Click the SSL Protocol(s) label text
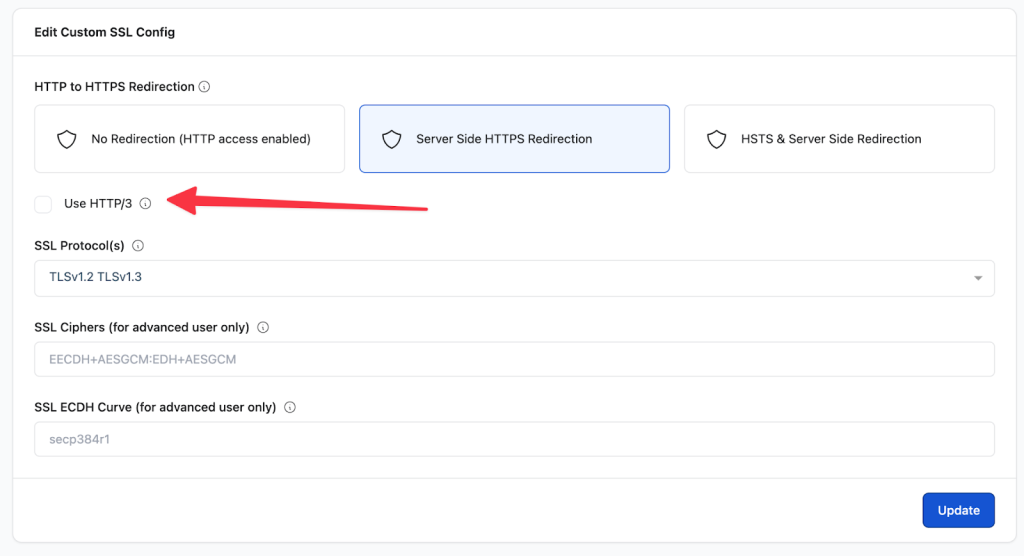 pyautogui.click(x=79, y=246)
